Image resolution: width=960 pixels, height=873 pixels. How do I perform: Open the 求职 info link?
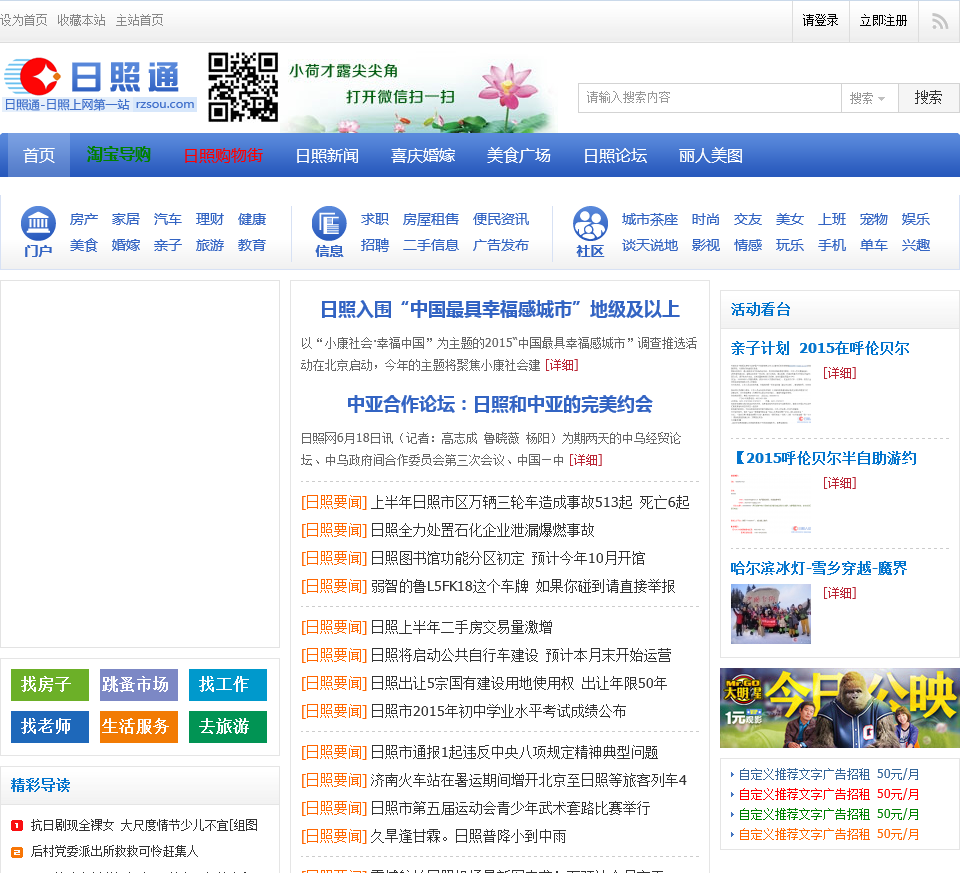point(375,219)
